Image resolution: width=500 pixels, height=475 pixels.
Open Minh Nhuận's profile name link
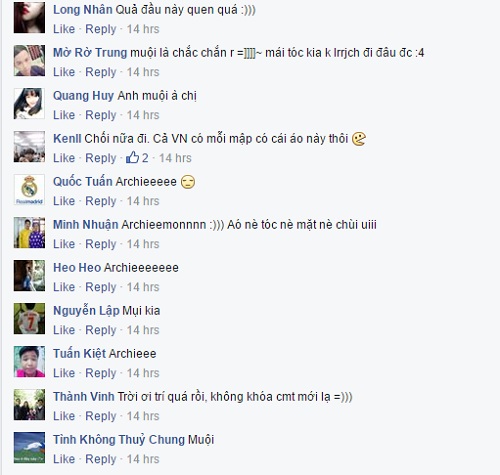pyautogui.click(x=86, y=225)
